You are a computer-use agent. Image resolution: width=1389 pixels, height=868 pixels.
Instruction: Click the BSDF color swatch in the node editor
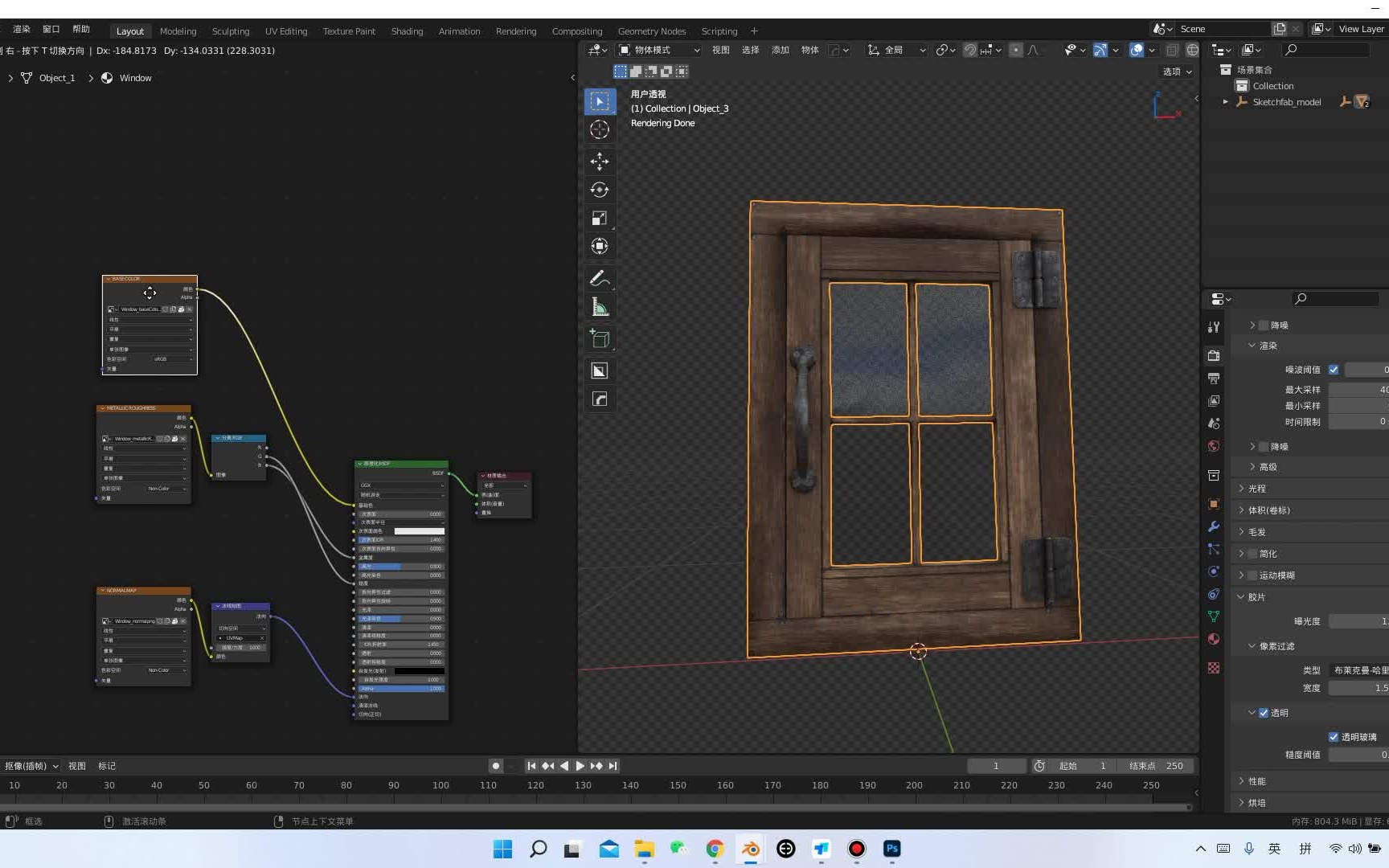click(x=421, y=531)
